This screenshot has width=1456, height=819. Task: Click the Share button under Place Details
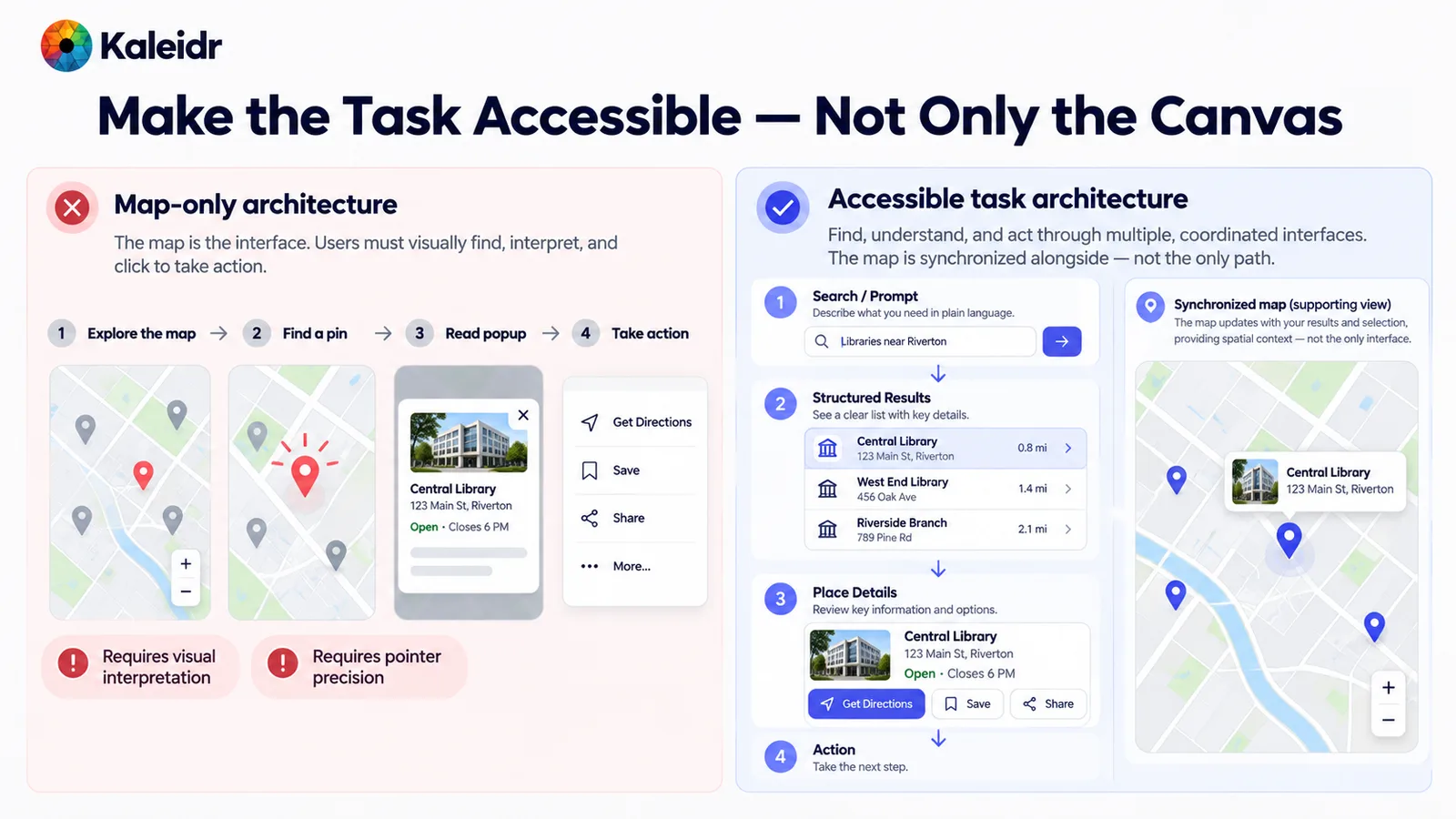[1048, 703]
